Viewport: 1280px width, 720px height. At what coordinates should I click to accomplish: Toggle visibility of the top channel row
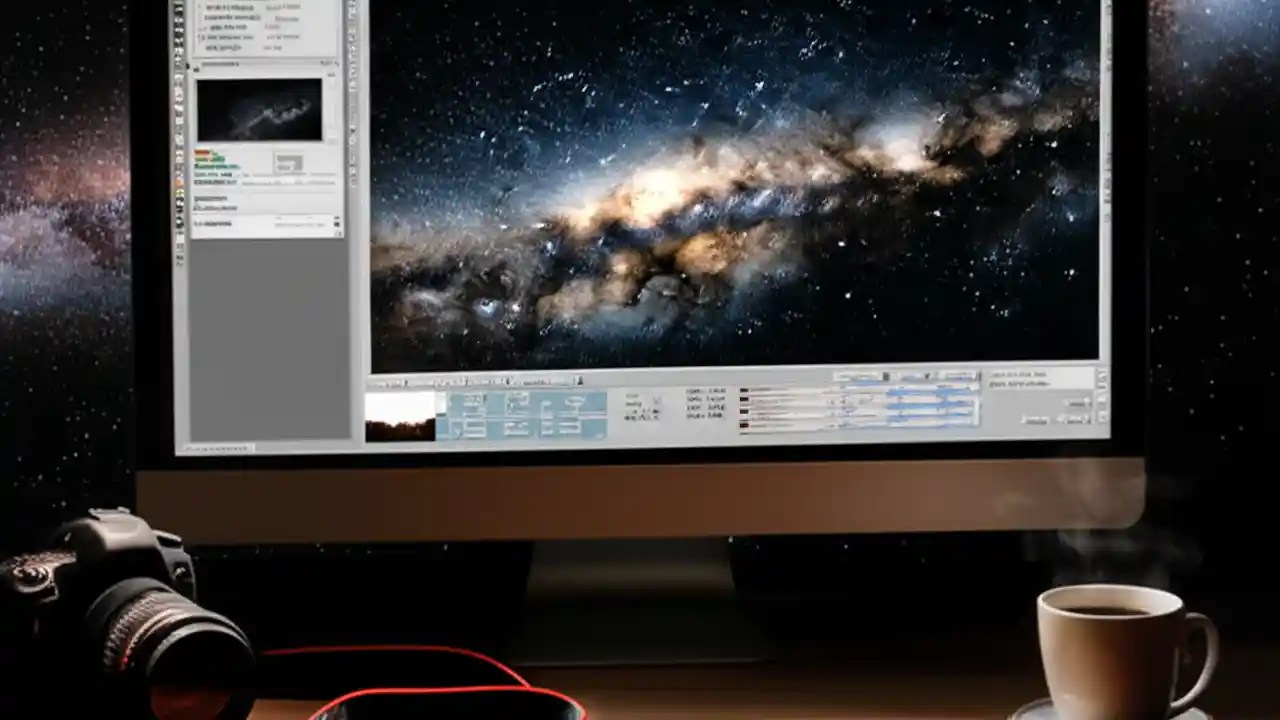coord(742,390)
